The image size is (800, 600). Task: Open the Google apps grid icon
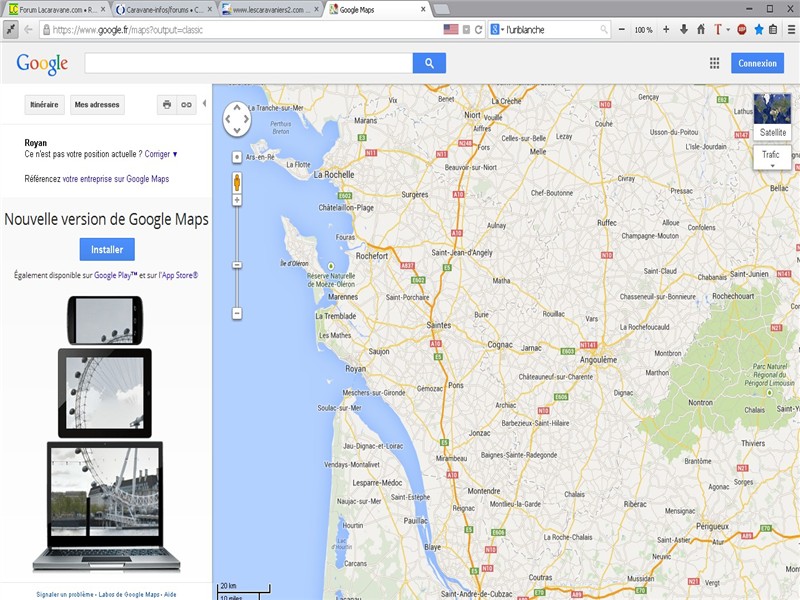click(715, 63)
